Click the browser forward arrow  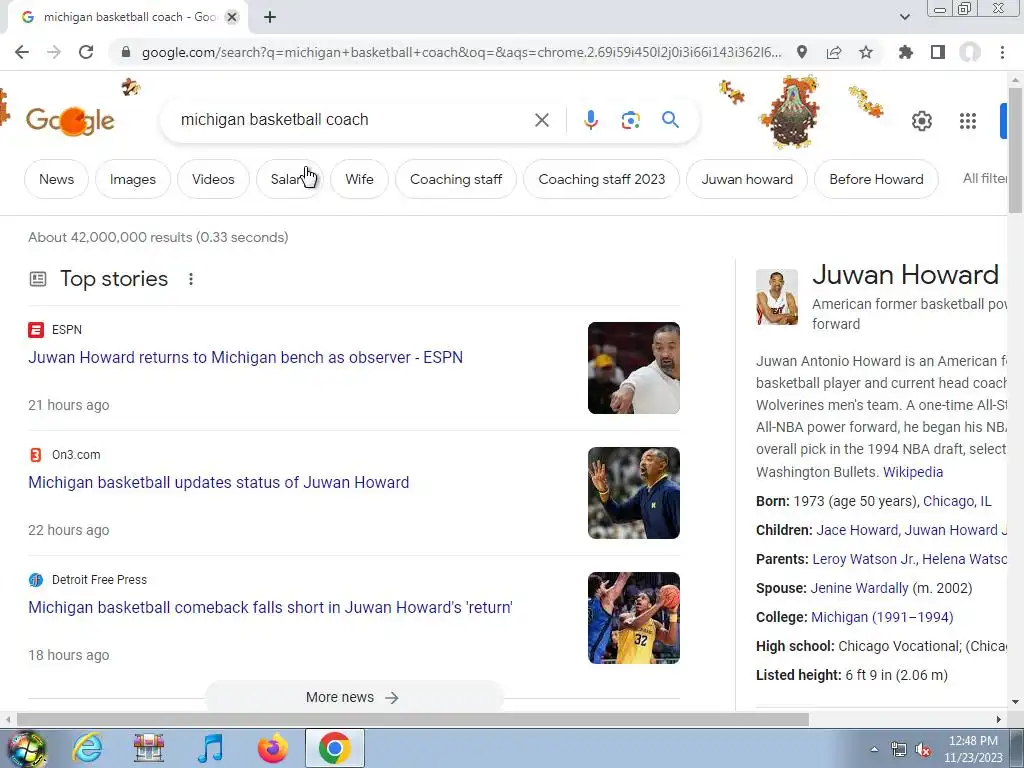tap(54, 52)
